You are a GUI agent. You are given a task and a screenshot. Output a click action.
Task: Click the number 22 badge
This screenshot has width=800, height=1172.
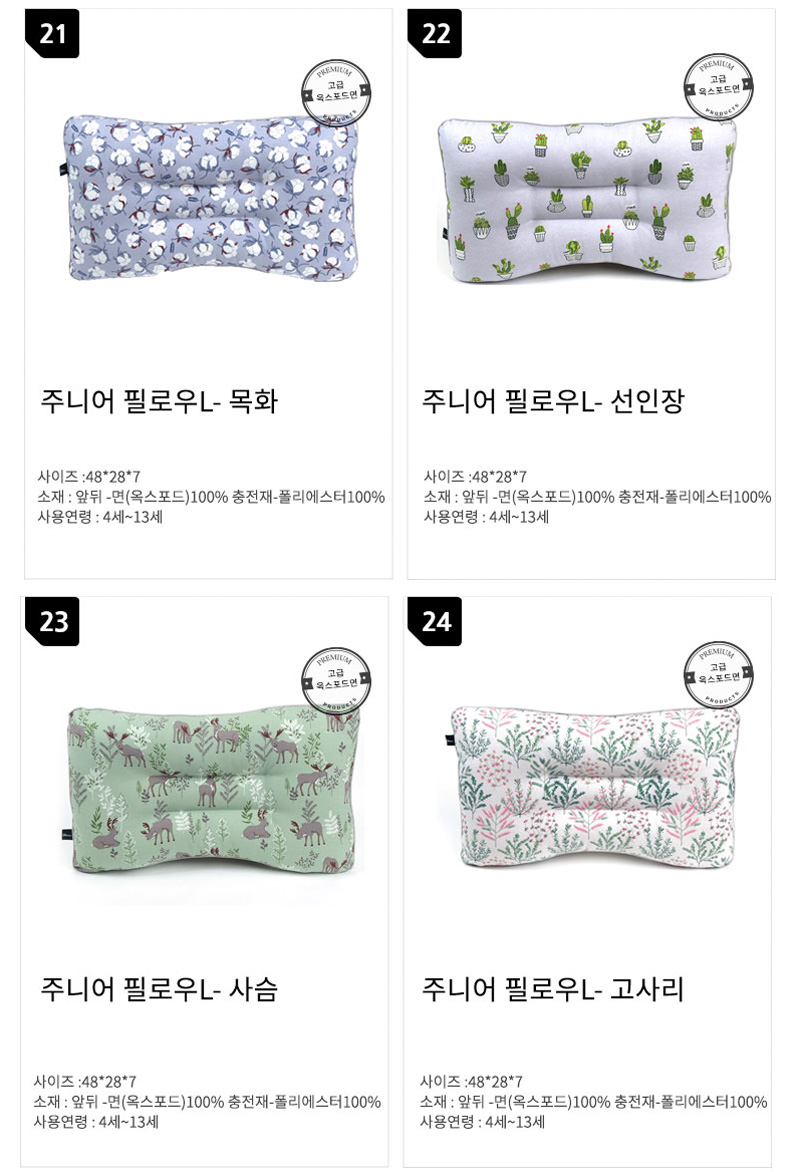[434, 33]
